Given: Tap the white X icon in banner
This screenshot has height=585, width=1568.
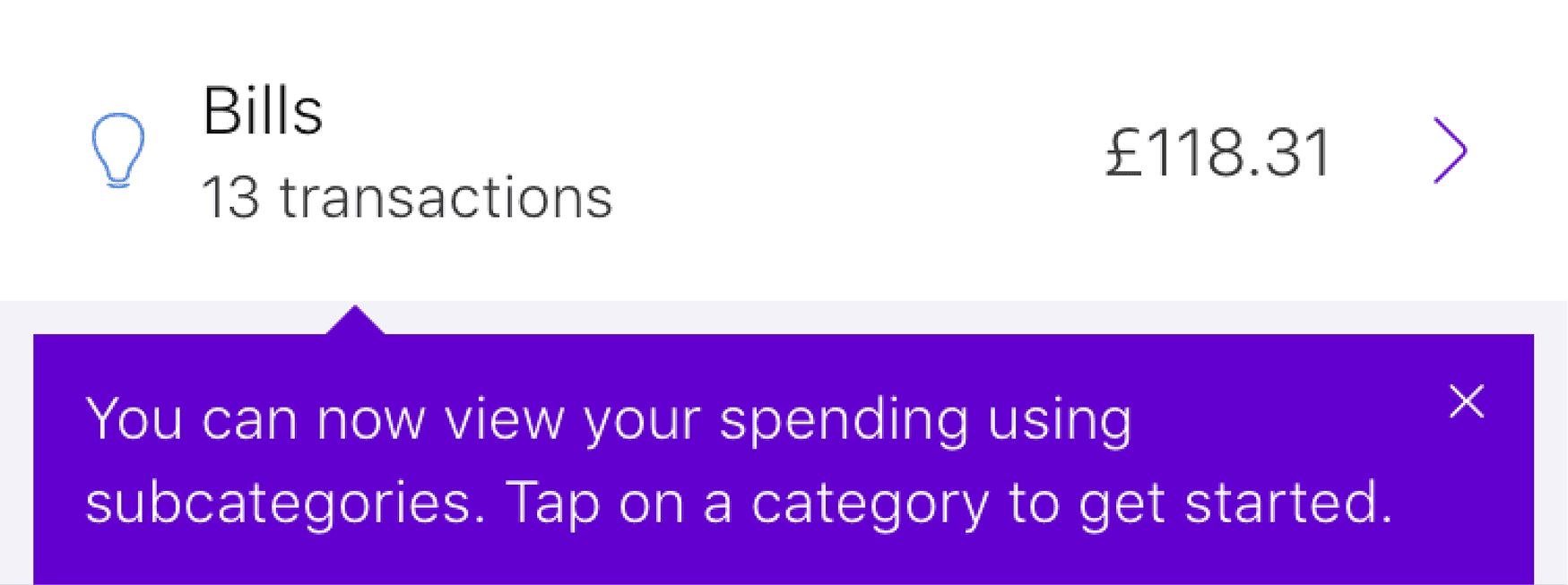Looking at the screenshot, I should 1467,401.
